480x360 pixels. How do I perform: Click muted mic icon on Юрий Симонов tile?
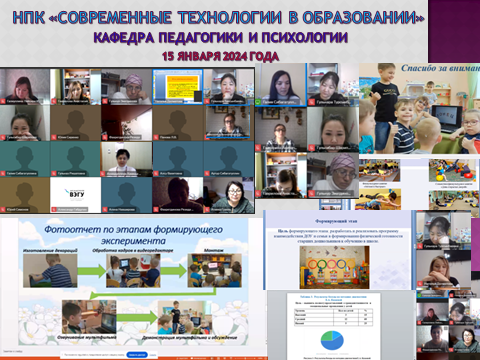(3, 210)
